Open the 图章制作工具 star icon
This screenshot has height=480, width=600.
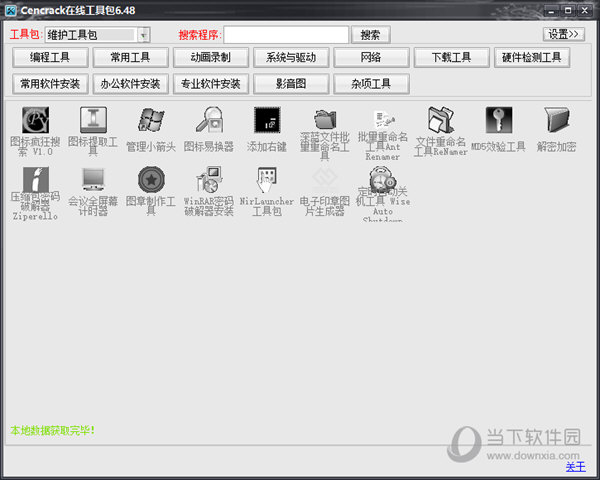pyautogui.click(x=151, y=179)
